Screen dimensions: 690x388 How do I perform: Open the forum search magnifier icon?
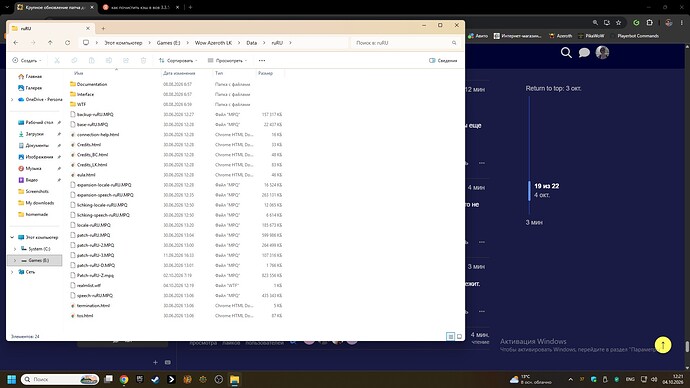[x=566, y=53]
